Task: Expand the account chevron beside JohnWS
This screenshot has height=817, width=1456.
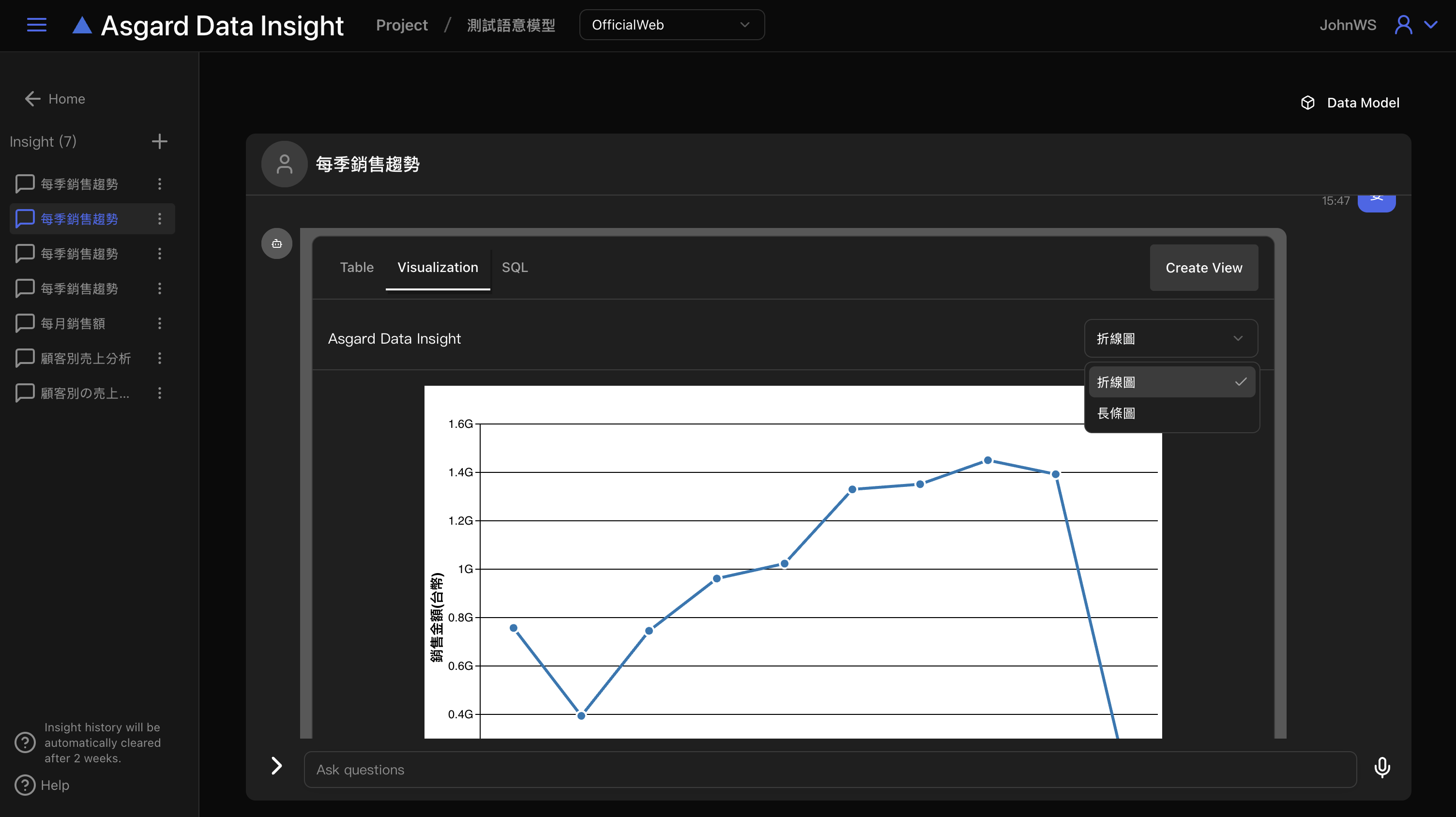Action: pos(1431,25)
